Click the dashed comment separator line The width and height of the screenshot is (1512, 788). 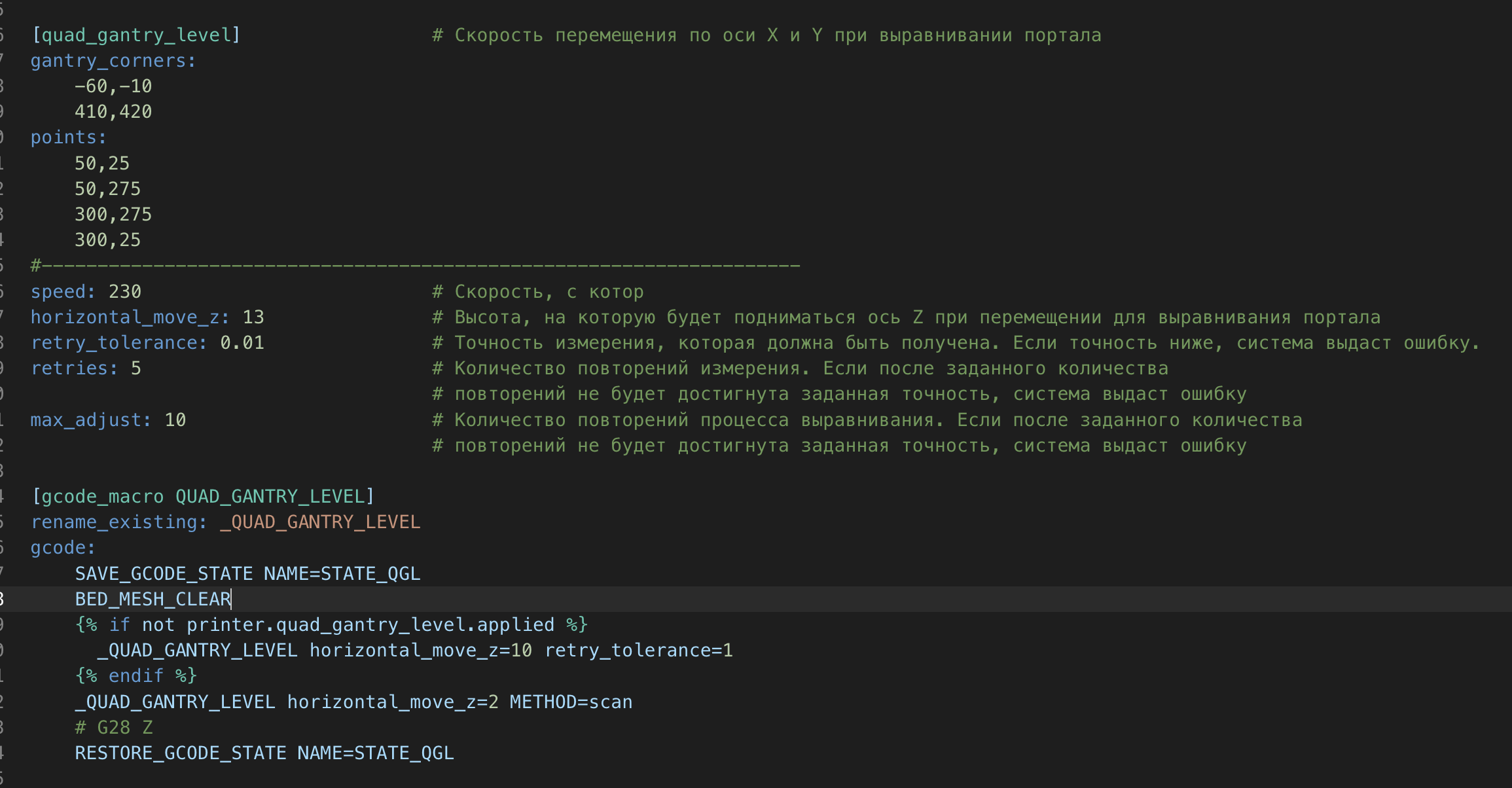click(x=416, y=266)
